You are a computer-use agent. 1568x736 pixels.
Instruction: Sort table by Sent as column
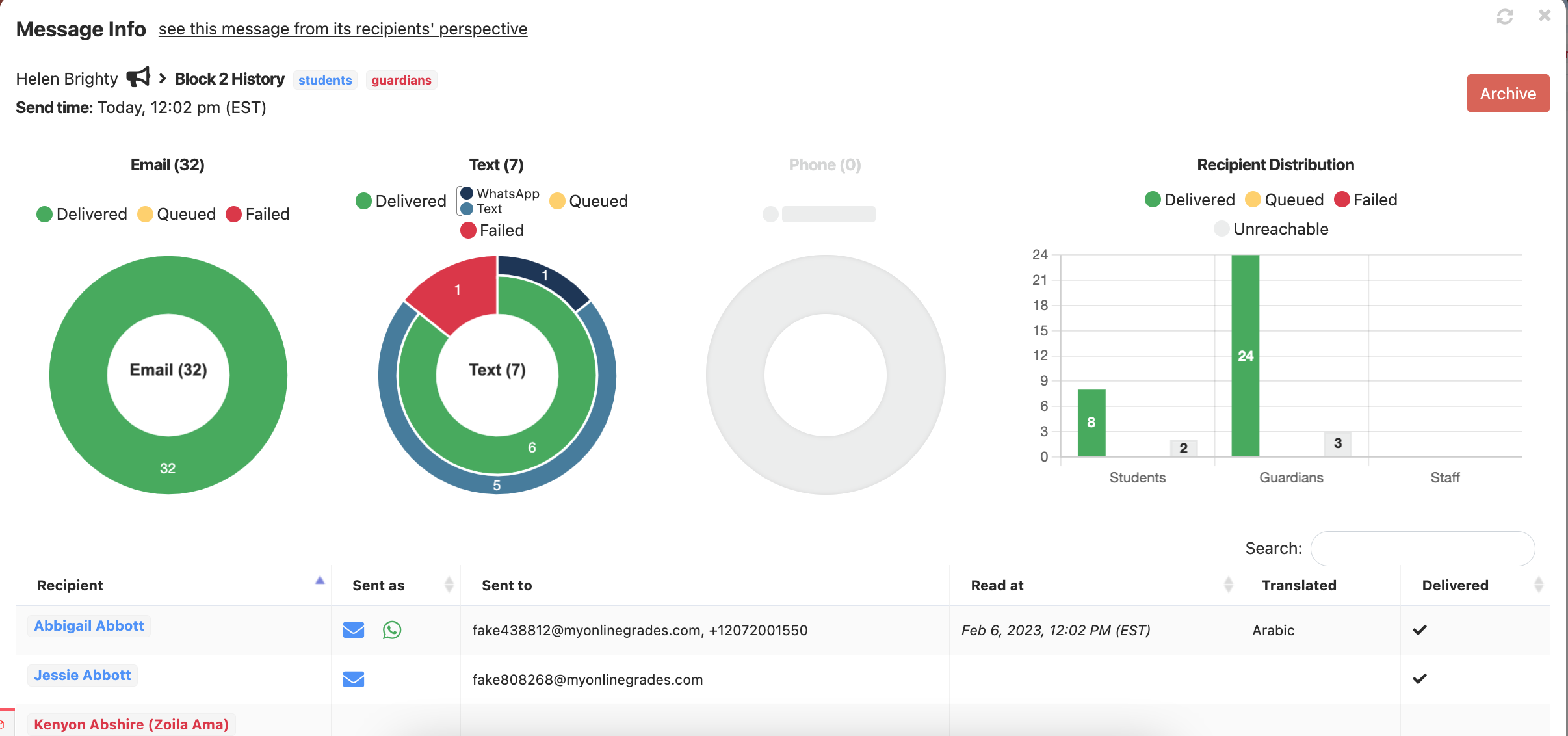click(x=378, y=585)
